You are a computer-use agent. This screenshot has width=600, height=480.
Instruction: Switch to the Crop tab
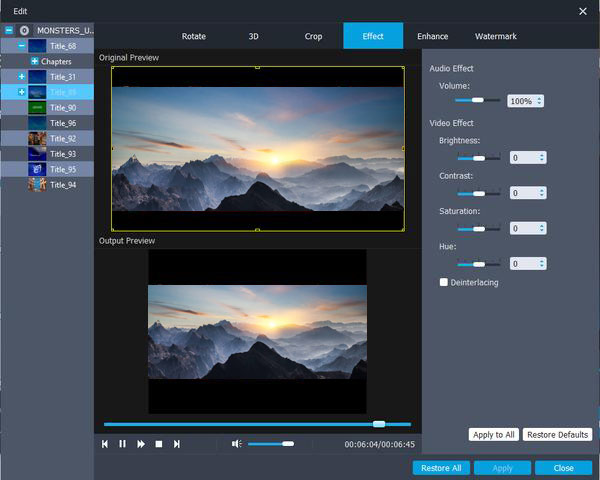point(313,36)
